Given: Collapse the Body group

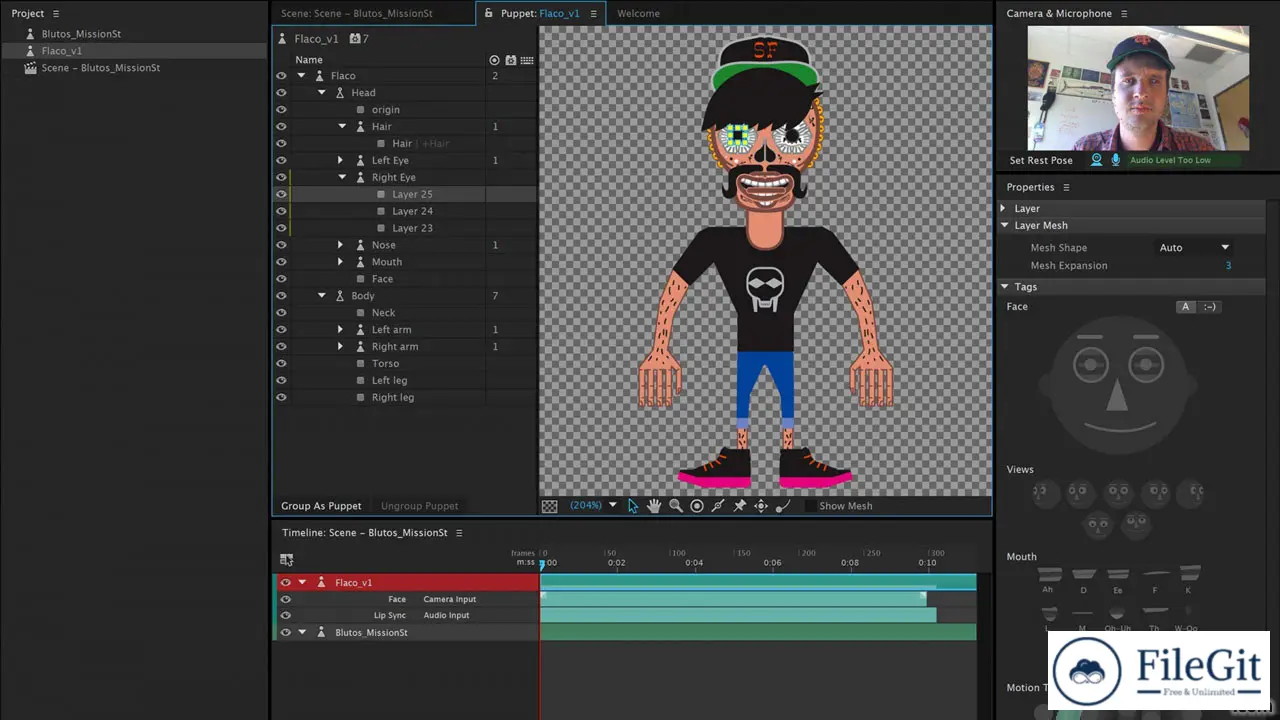Looking at the screenshot, I should (322, 296).
